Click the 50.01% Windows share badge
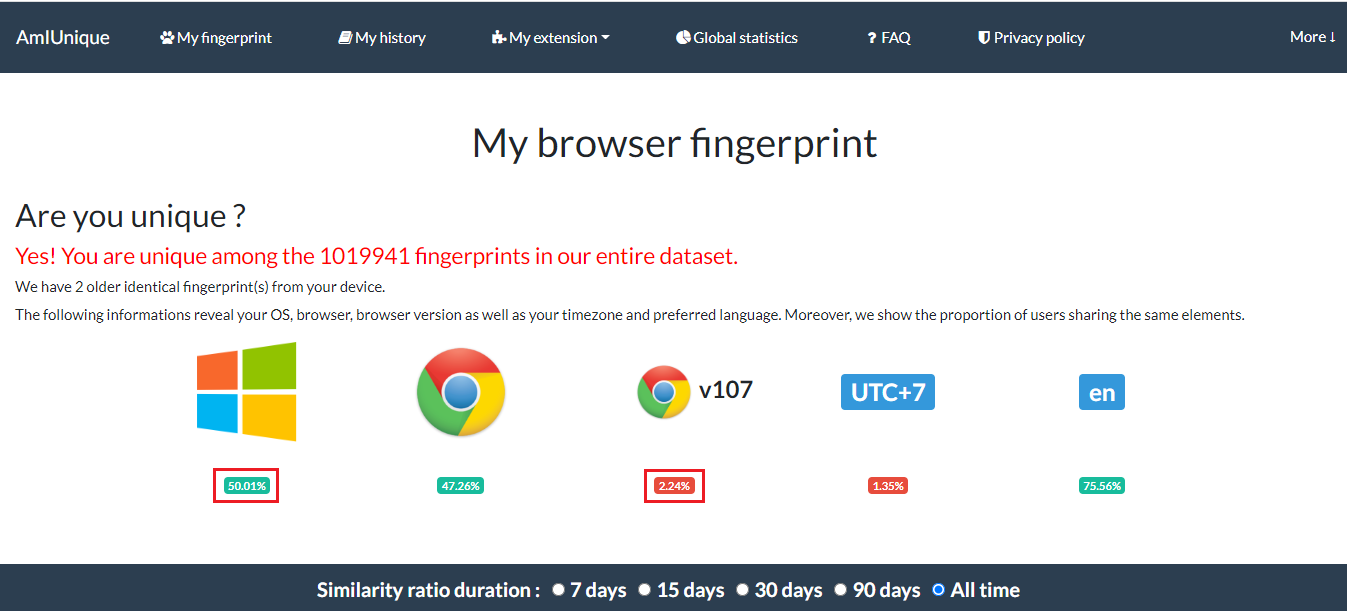The height and width of the screenshot is (611, 1347). 246,486
